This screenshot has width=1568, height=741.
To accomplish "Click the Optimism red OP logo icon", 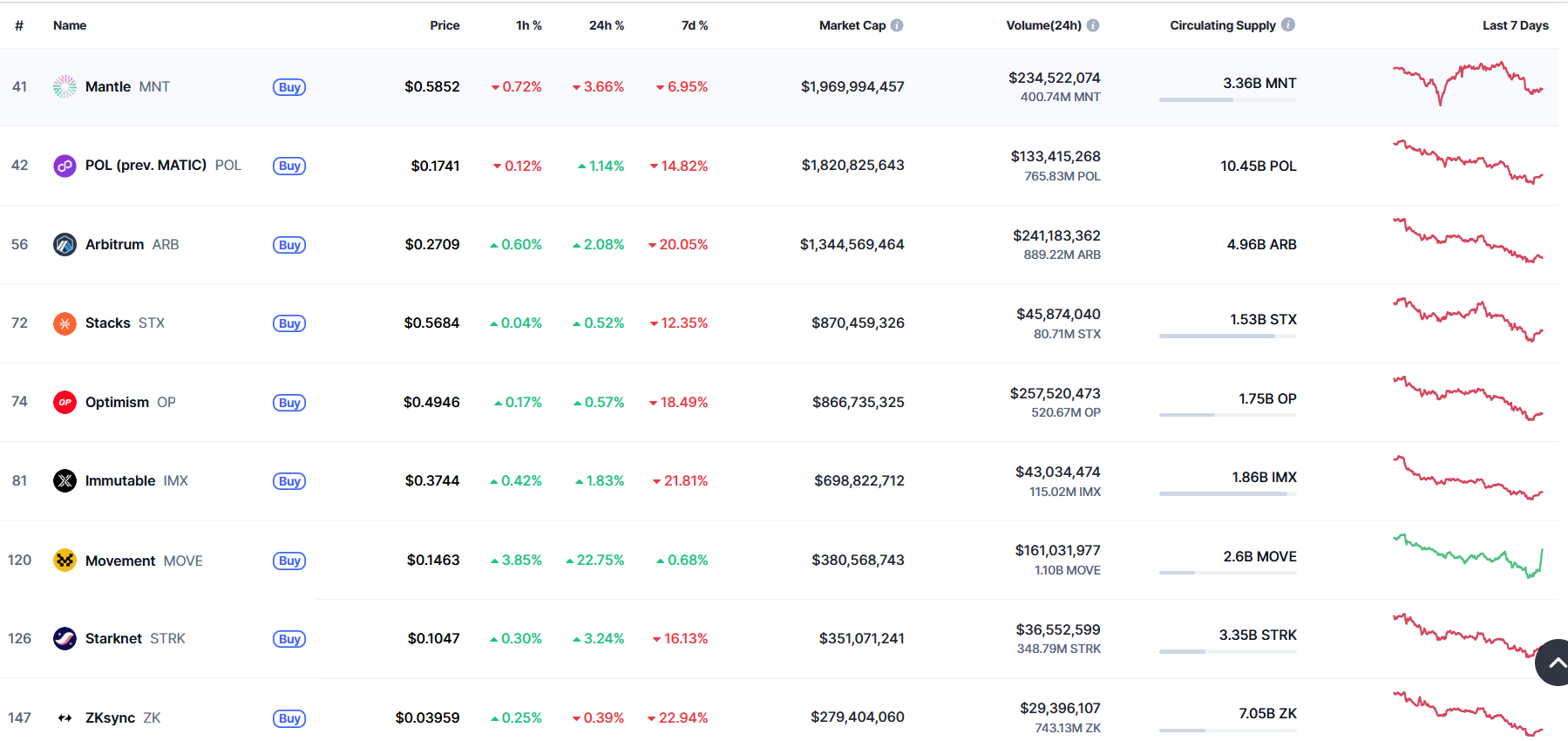I will [64, 402].
